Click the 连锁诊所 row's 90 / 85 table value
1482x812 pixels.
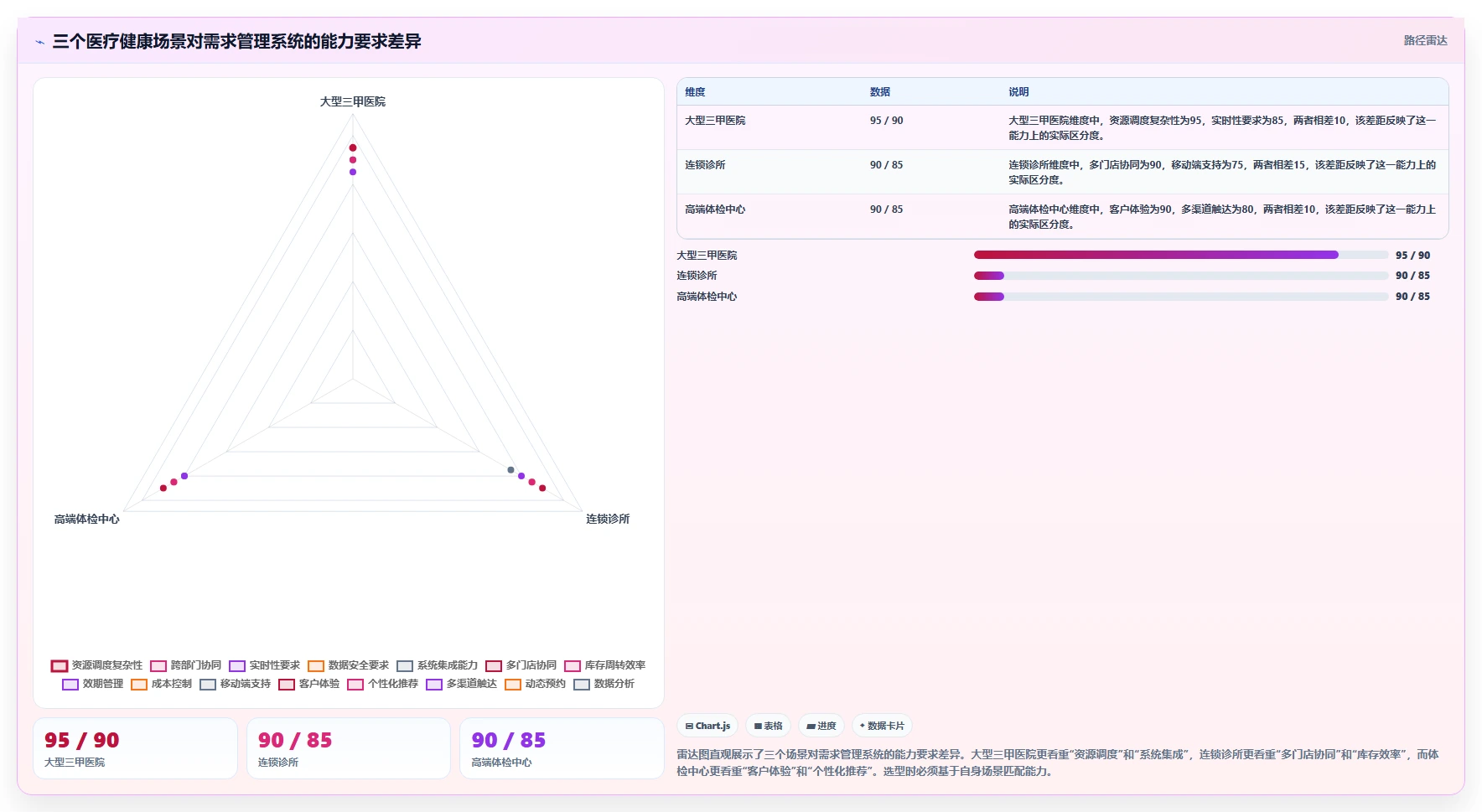(886, 165)
